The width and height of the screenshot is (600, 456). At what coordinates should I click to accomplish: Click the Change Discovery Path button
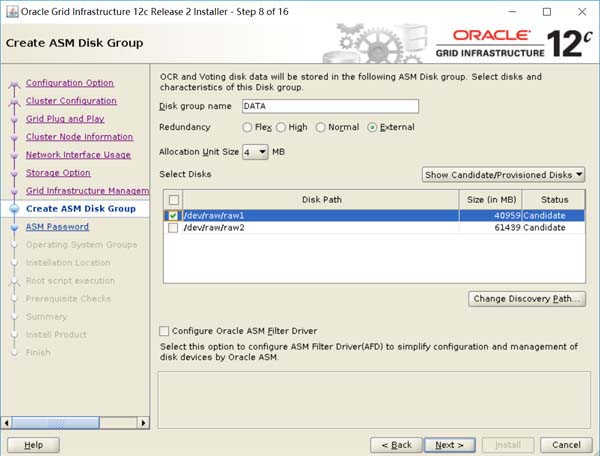[x=527, y=299]
